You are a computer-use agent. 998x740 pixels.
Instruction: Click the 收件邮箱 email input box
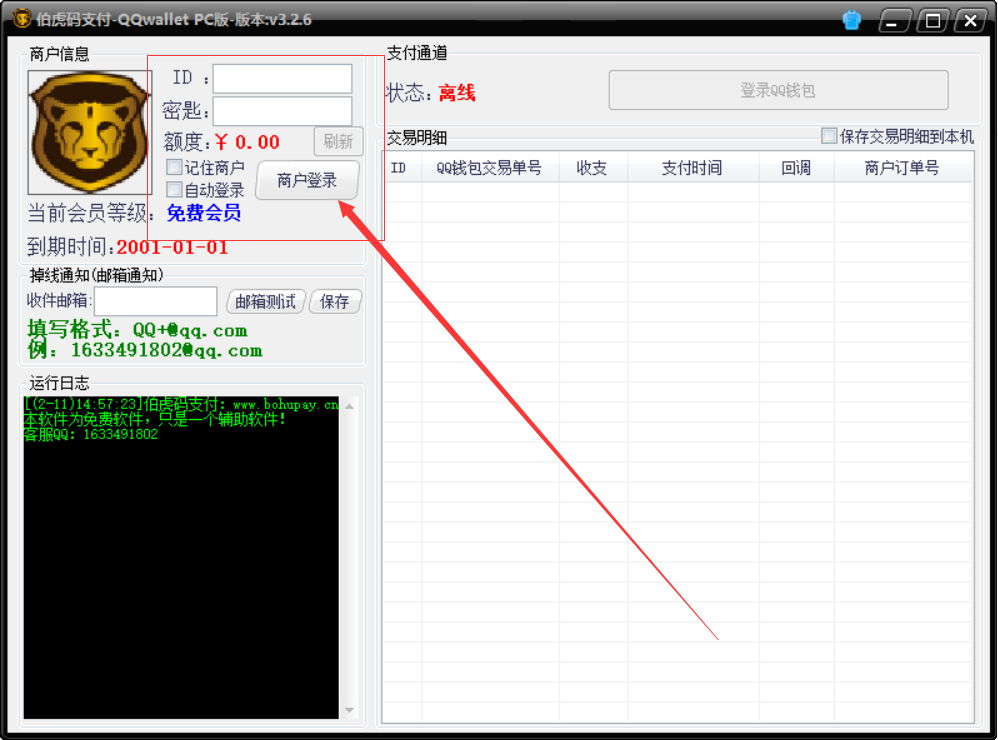point(155,301)
